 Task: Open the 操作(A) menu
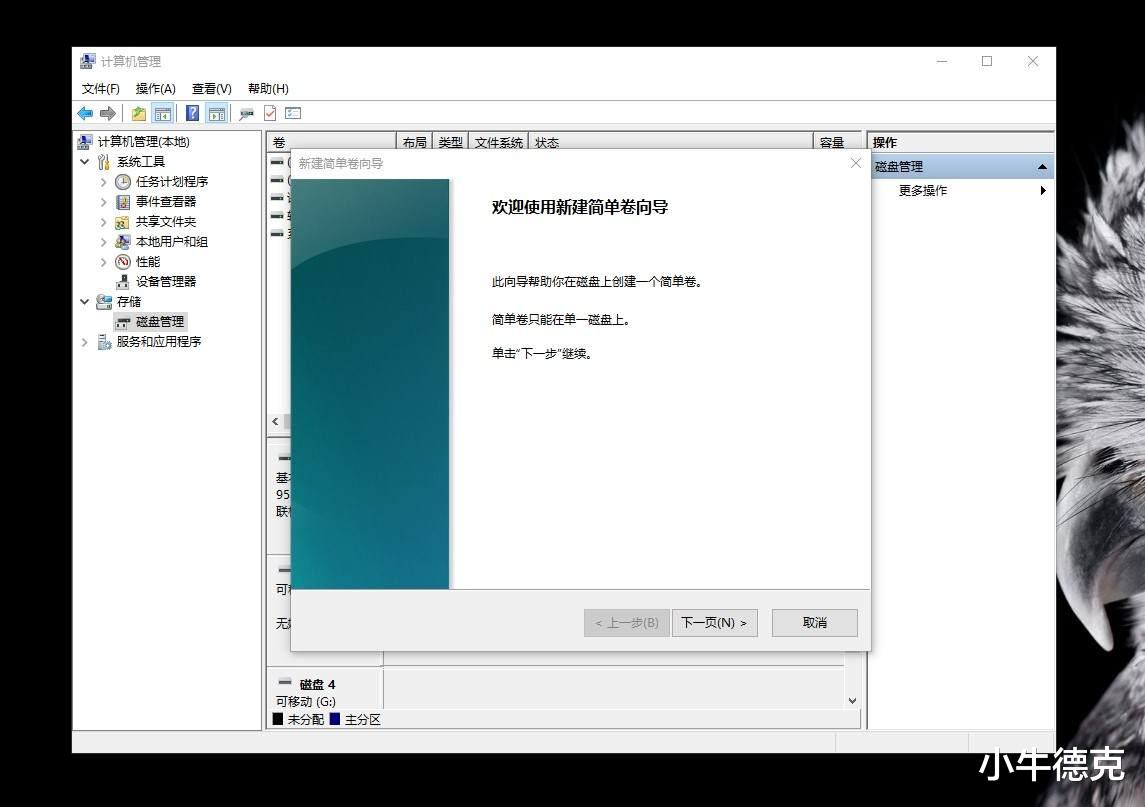pyautogui.click(x=155, y=88)
